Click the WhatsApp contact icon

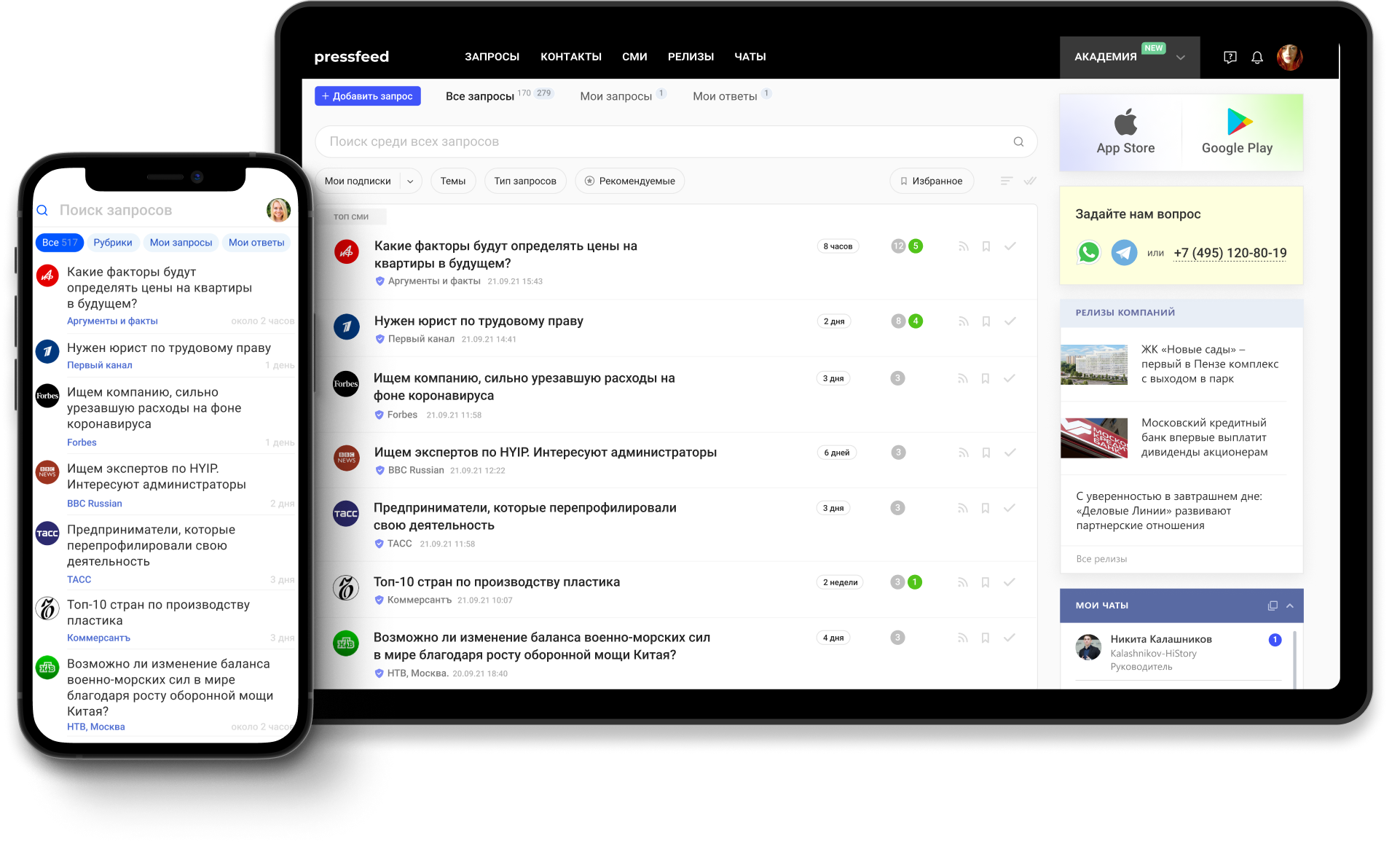click(1086, 251)
